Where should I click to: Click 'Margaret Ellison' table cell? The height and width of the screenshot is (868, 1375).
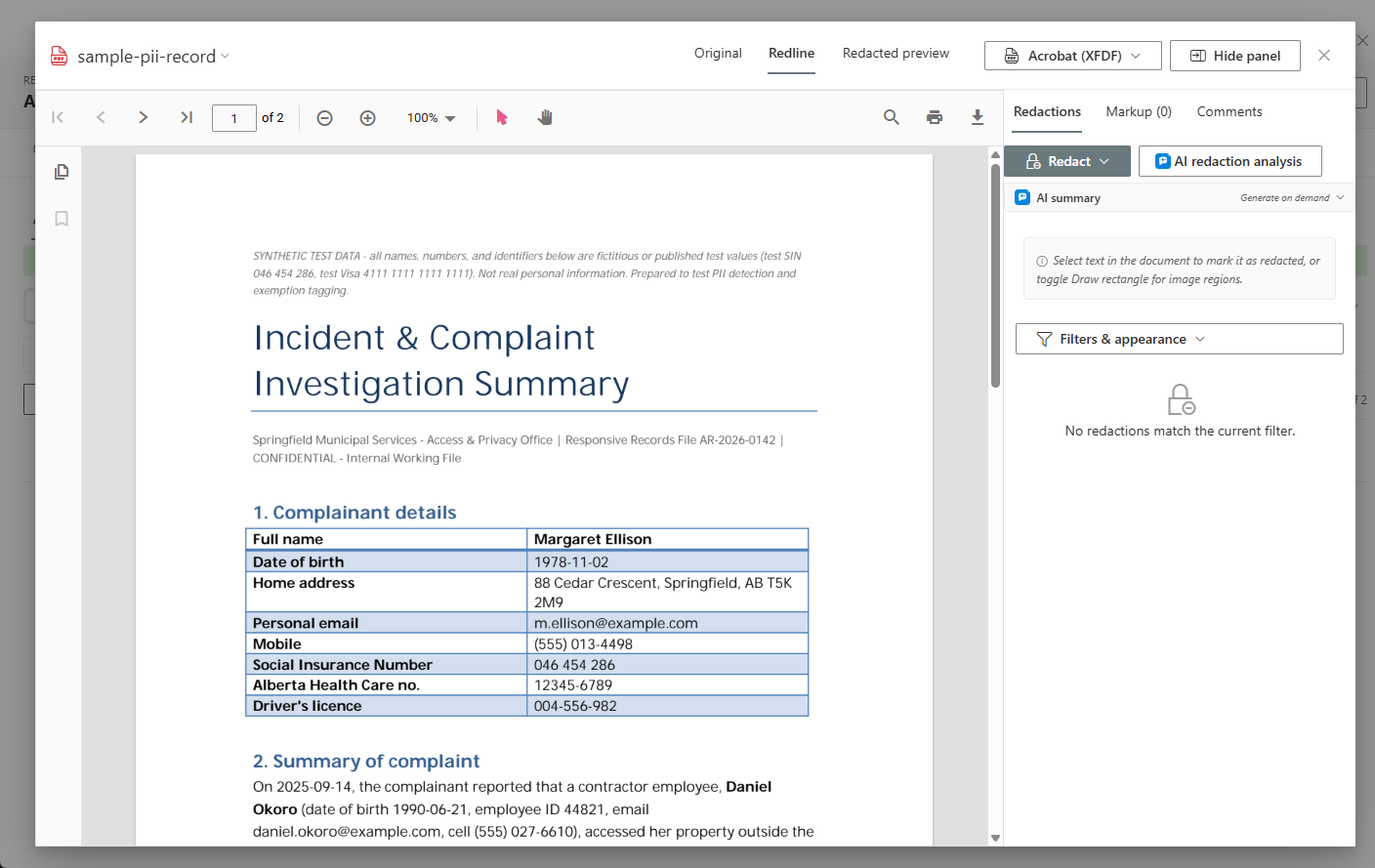click(668, 539)
